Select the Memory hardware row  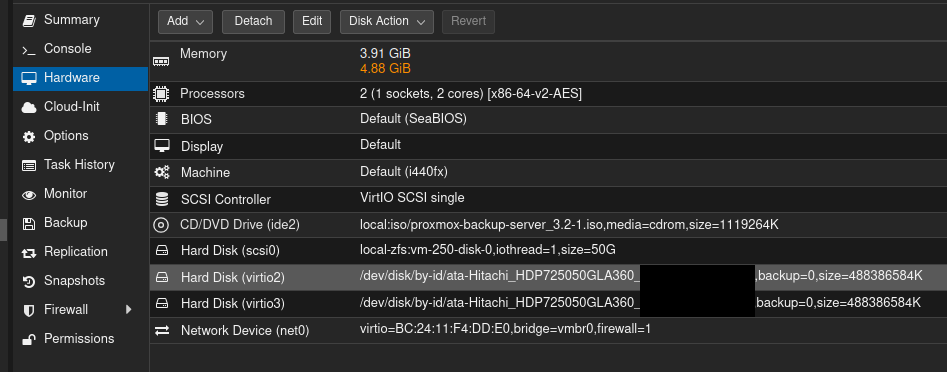coord(548,61)
